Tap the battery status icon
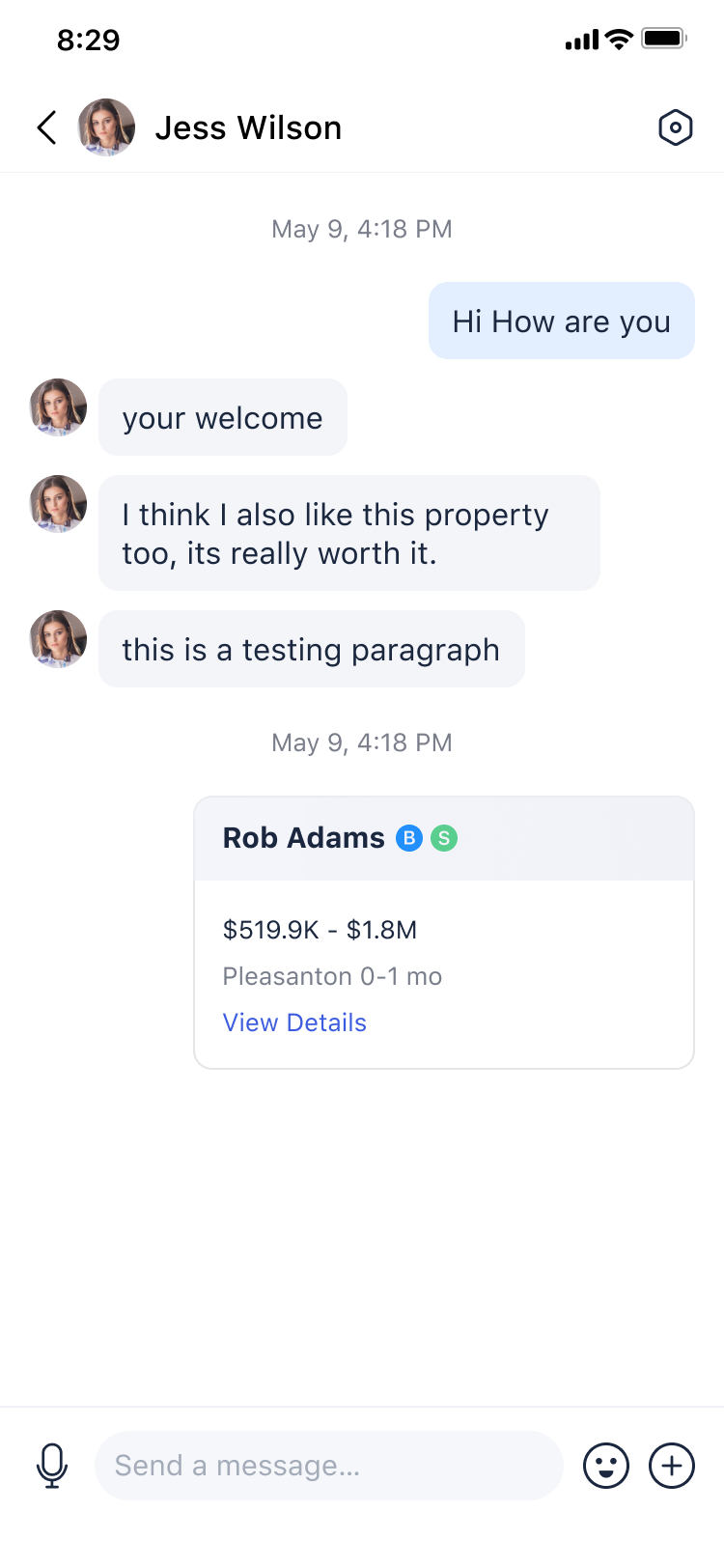Screen dimensions: 724x1568 (x=664, y=40)
